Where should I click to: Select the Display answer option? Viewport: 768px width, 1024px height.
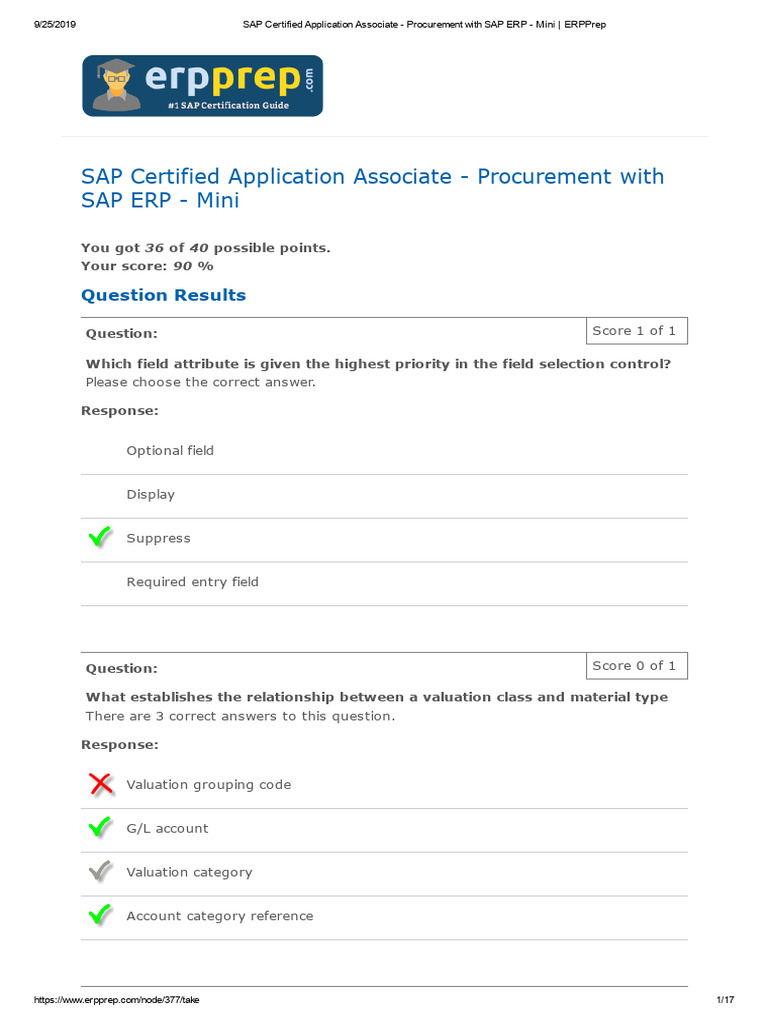pyautogui.click(x=150, y=495)
